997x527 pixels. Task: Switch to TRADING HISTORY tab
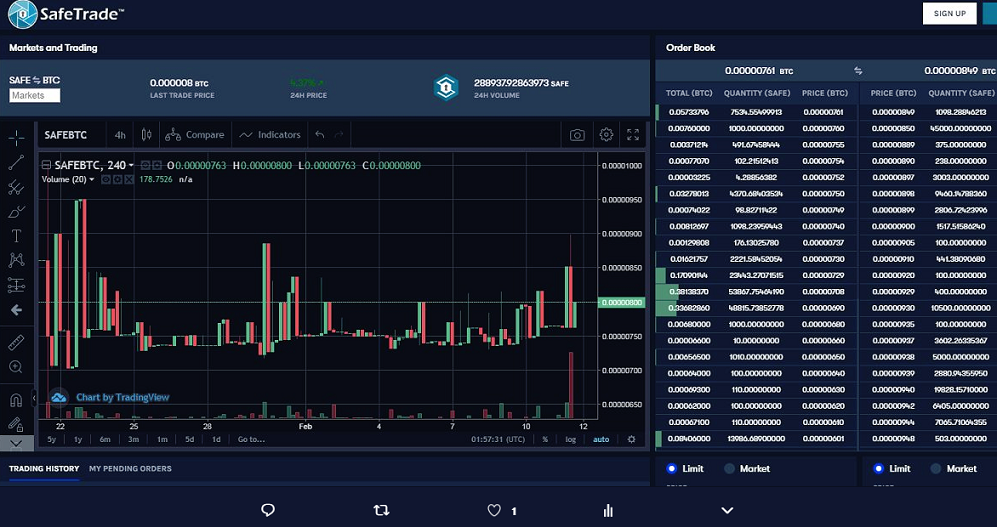coord(44,469)
